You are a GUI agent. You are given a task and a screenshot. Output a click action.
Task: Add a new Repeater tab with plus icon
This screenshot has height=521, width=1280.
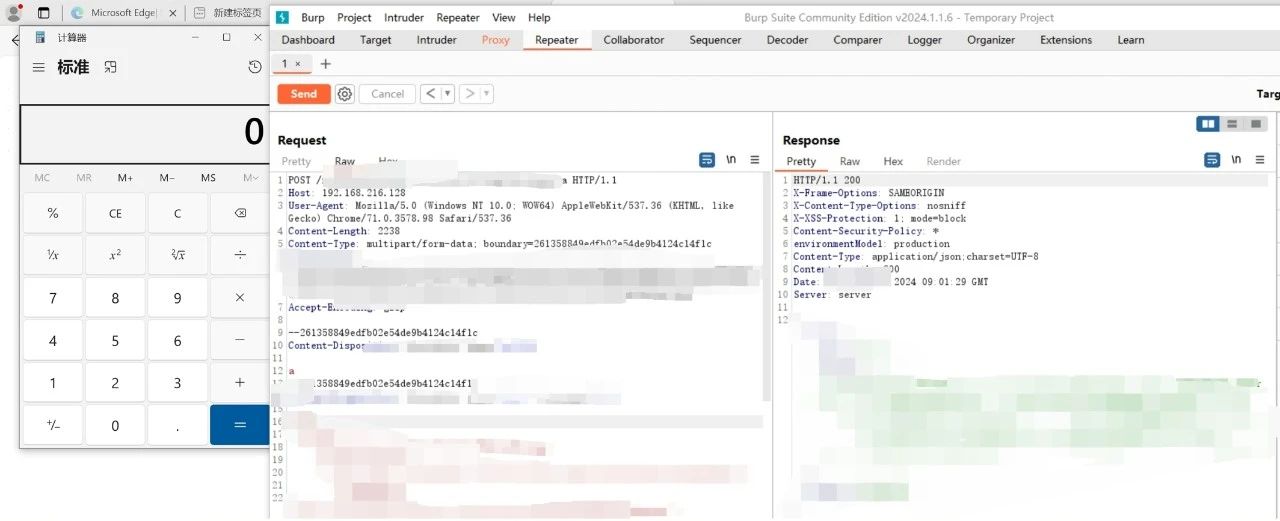click(x=325, y=64)
